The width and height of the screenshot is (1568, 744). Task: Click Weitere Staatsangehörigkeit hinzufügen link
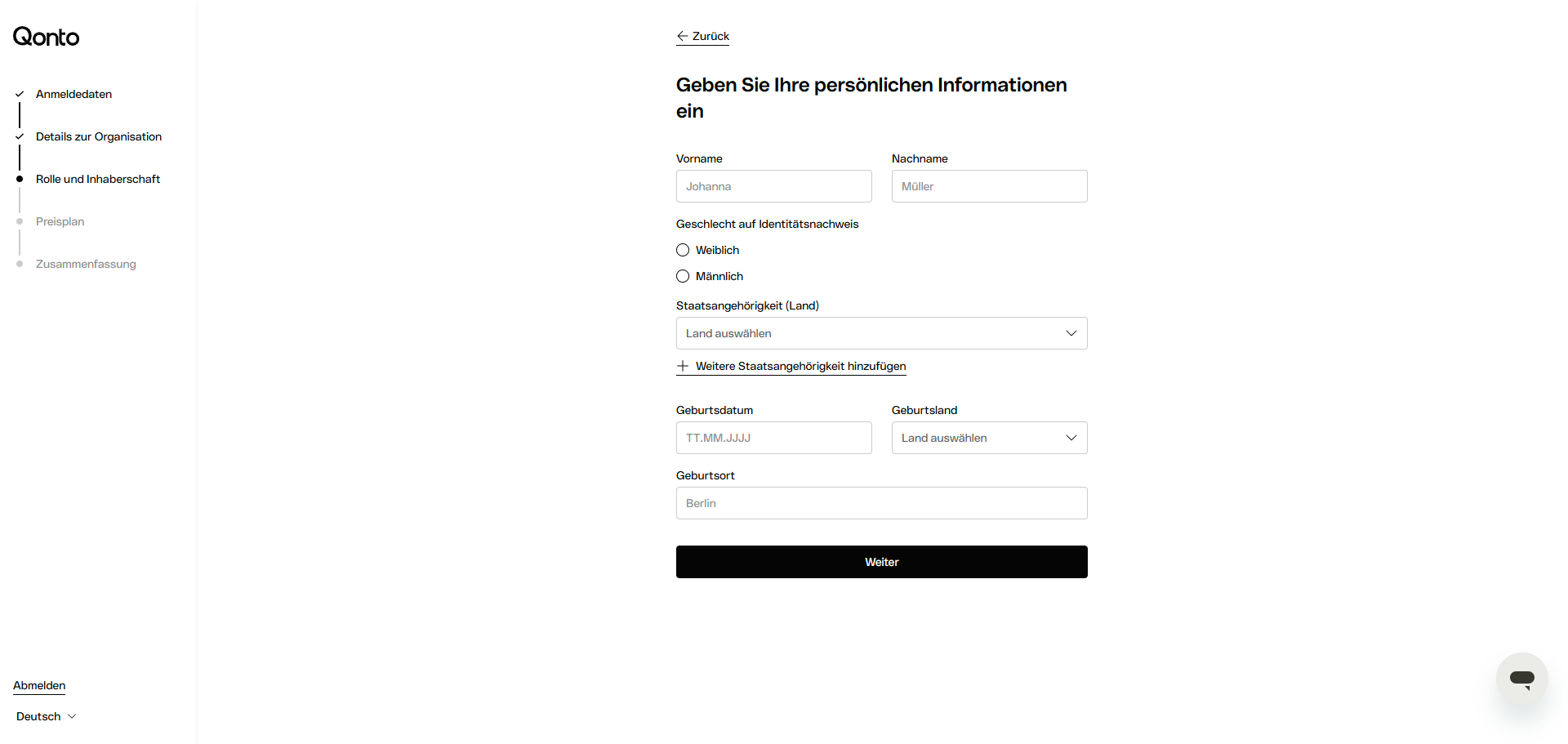pos(800,366)
